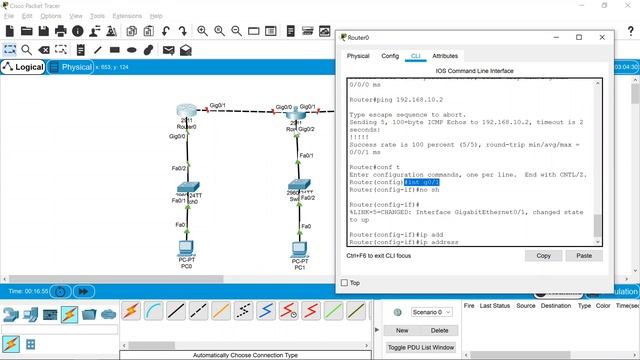Click Toggle PDU List Window button
The width and height of the screenshot is (640, 360).
(421, 347)
